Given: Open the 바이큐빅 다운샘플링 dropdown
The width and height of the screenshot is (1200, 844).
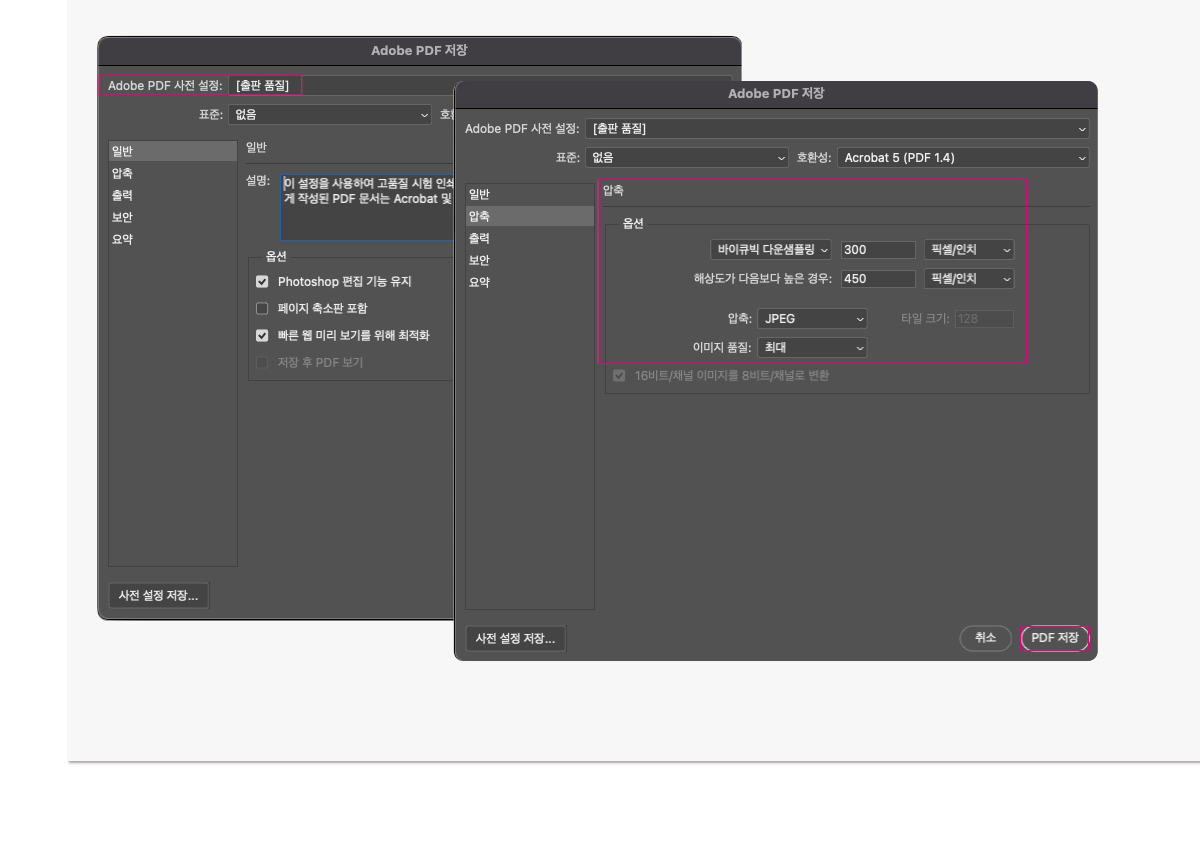Looking at the screenshot, I should [x=770, y=250].
